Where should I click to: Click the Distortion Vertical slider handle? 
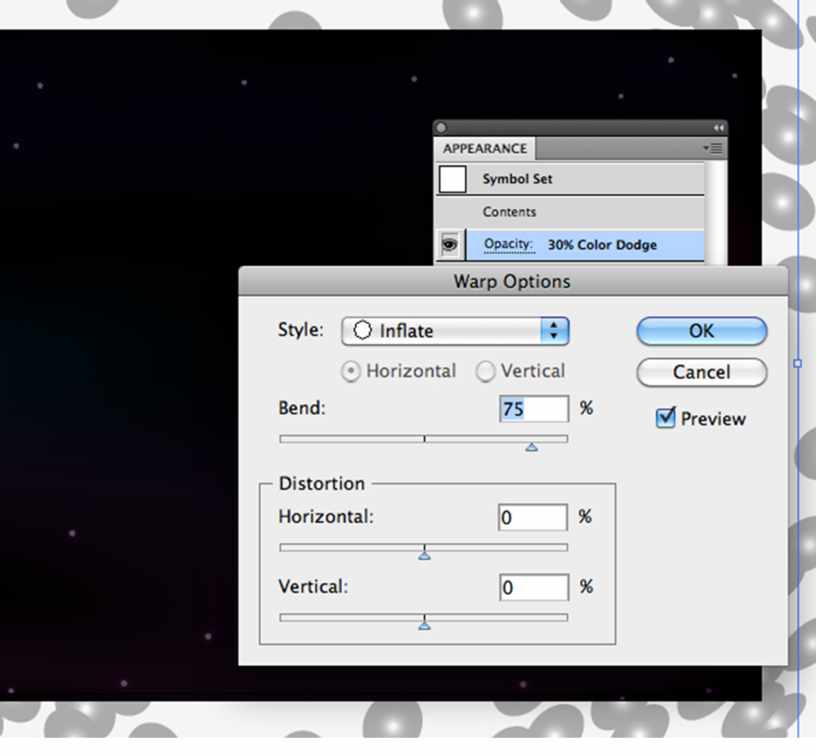425,626
